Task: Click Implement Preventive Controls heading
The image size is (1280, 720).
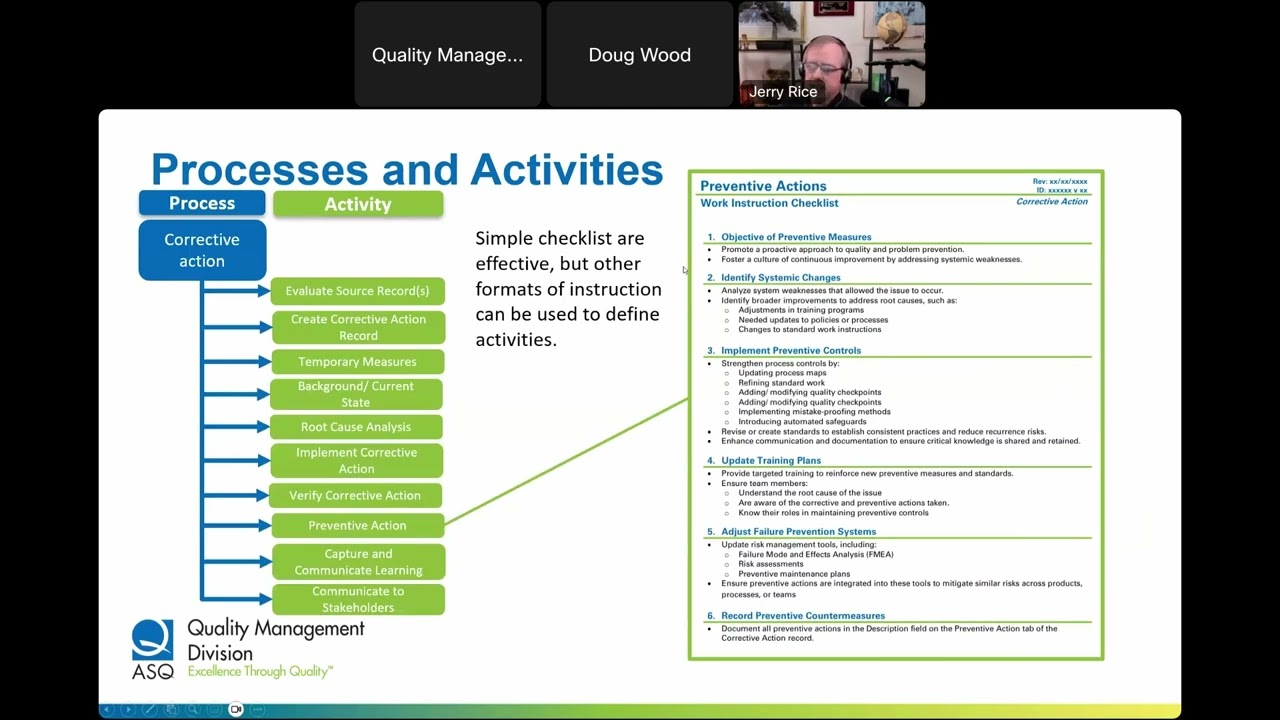Action: (791, 350)
